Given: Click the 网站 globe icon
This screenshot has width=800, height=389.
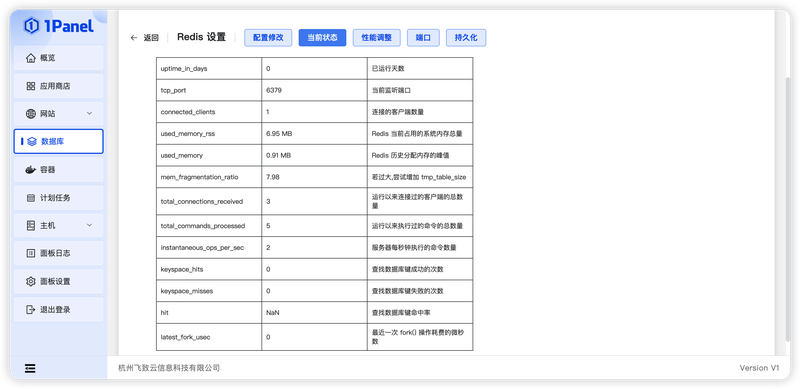Looking at the screenshot, I should (x=31, y=114).
